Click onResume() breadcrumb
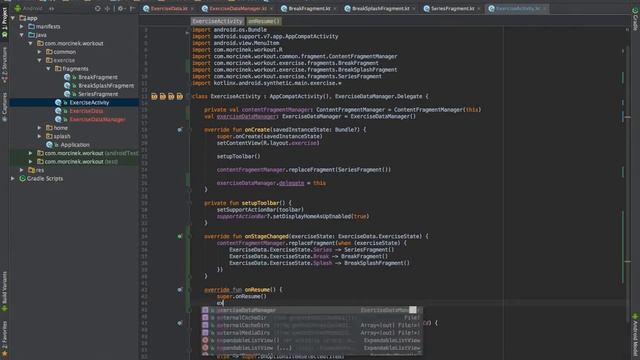 pos(264,21)
